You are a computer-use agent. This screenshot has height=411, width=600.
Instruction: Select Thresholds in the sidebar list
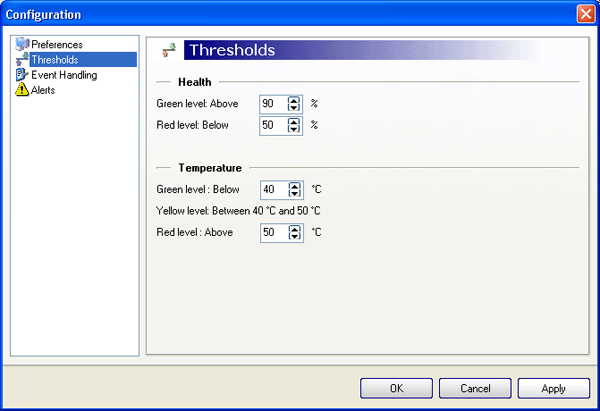tap(83, 60)
